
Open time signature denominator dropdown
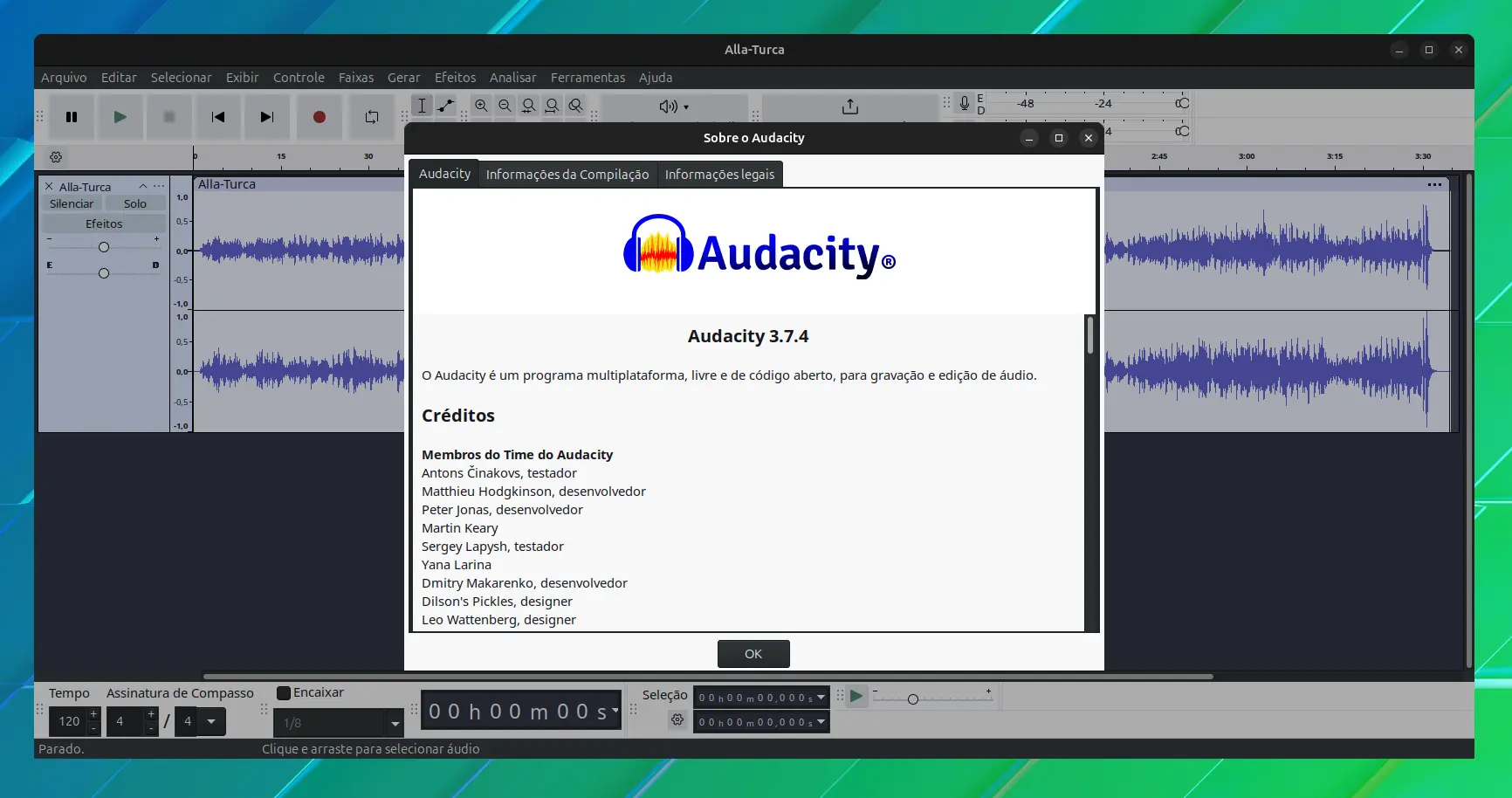(x=211, y=722)
